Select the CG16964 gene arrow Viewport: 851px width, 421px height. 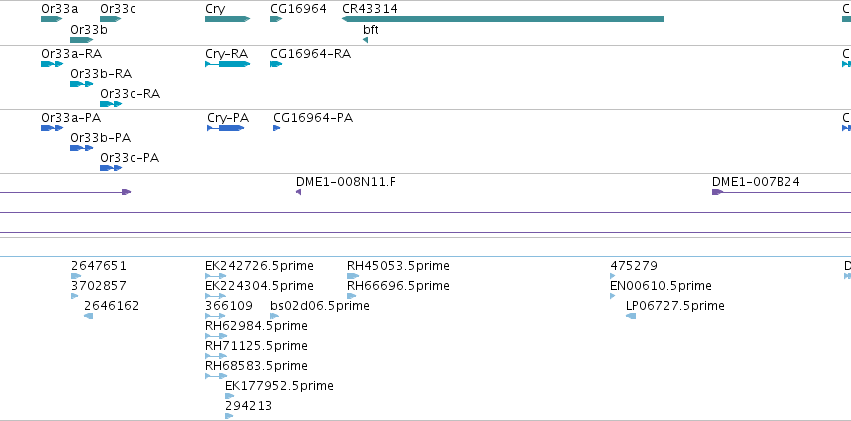(x=276, y=19)
